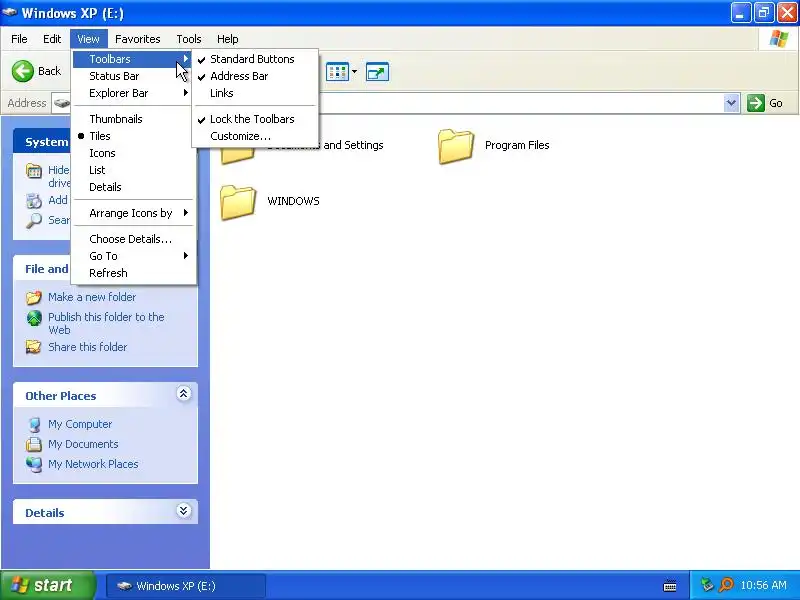
Task: Go to My Network Places link
Action: (x=93, y=464)
